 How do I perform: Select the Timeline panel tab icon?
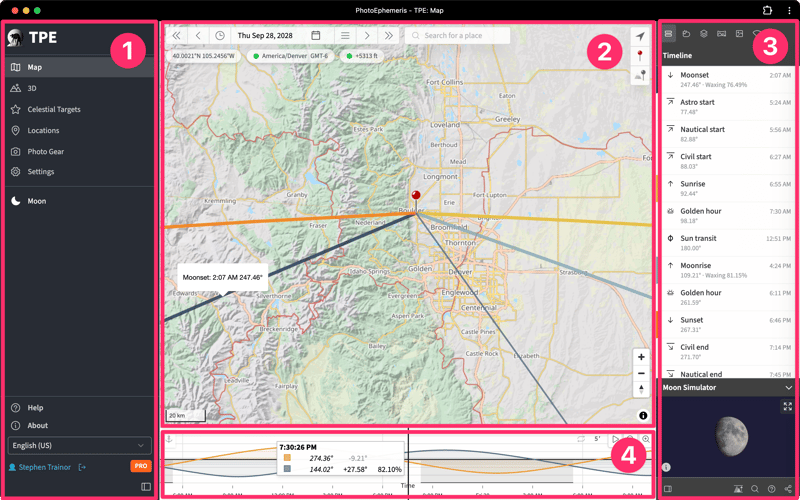[668, 34]
